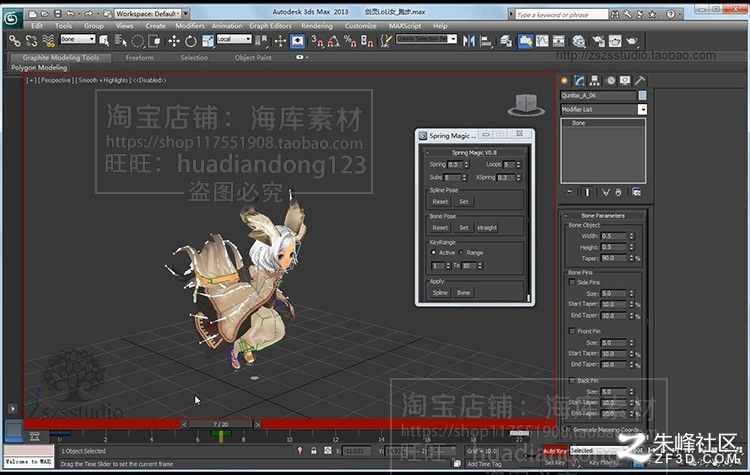Select the Bind to Space Warp tool

[x=48, y=42]
